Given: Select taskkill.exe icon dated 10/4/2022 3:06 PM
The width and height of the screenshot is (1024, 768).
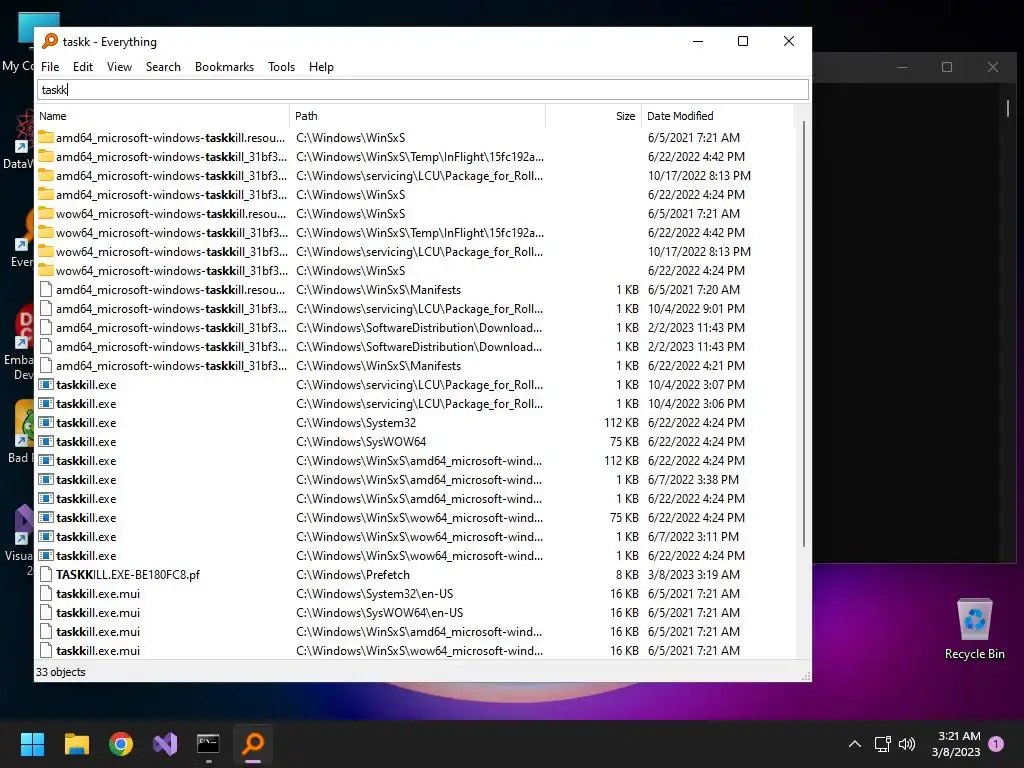Looking at the screenshot, I should click(46, 404).
